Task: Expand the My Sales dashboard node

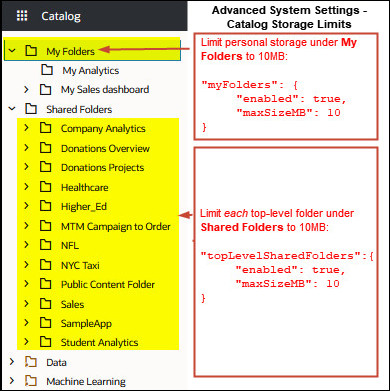Action: tap(26, 89)
